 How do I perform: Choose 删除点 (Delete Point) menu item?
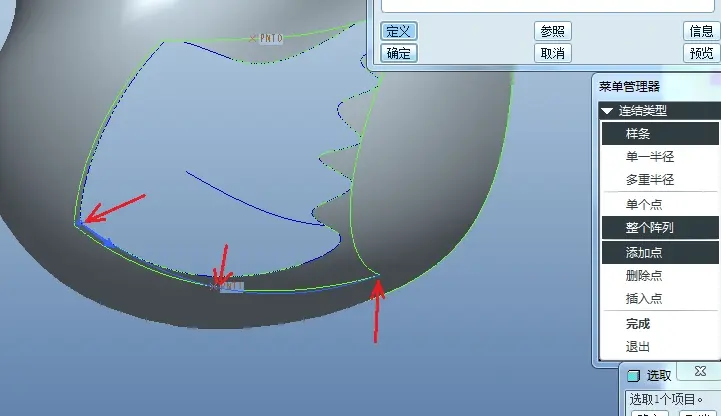tap(660, 275)
